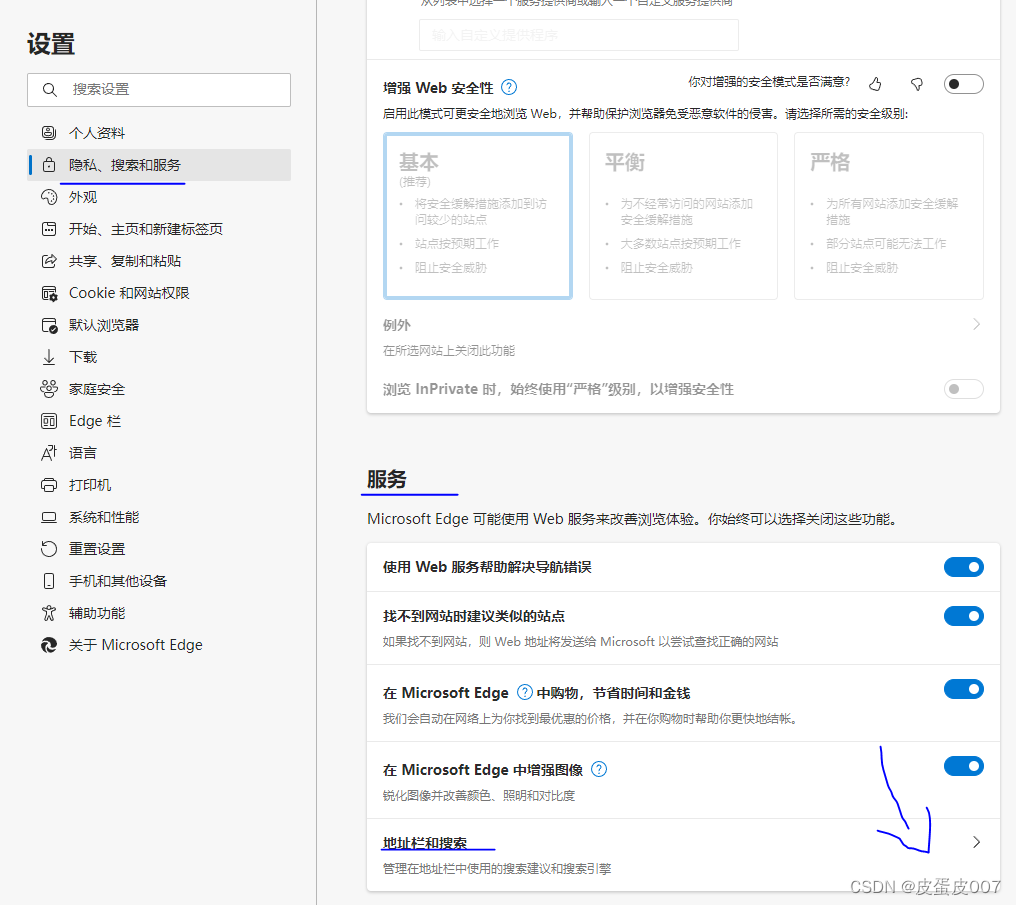Click the share icon for 共享、复制和粘贴
The height and width of the screenshot is (905, 1016).
click(49, 261)
